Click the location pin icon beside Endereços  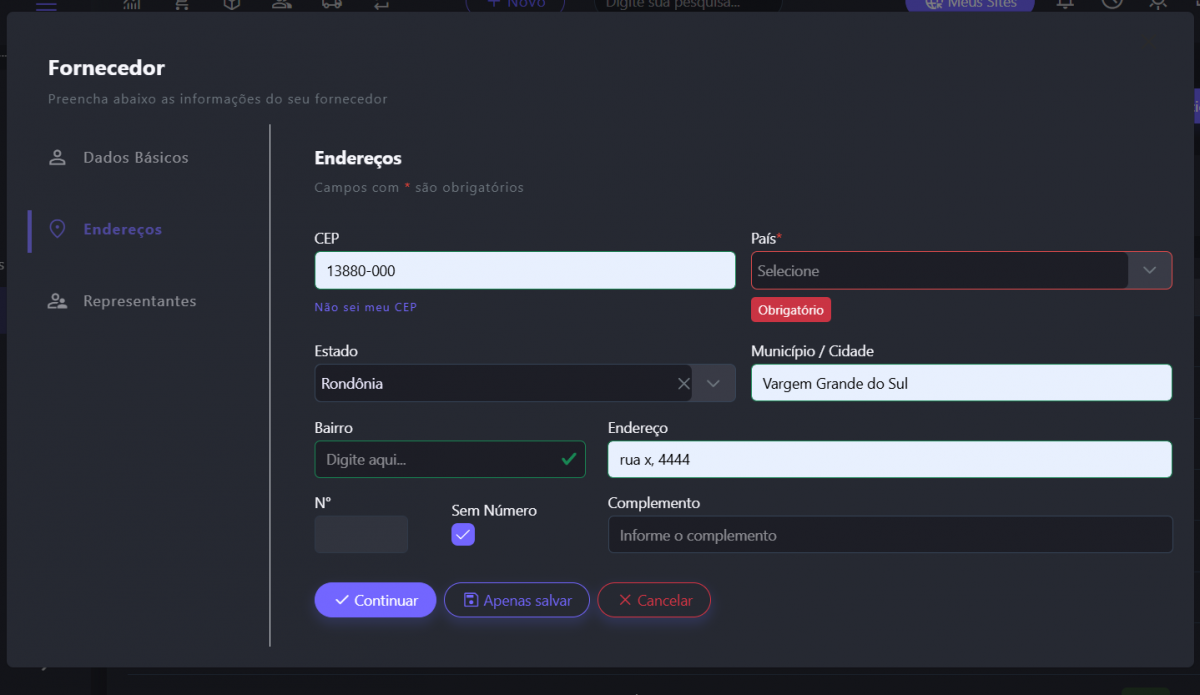57,229
